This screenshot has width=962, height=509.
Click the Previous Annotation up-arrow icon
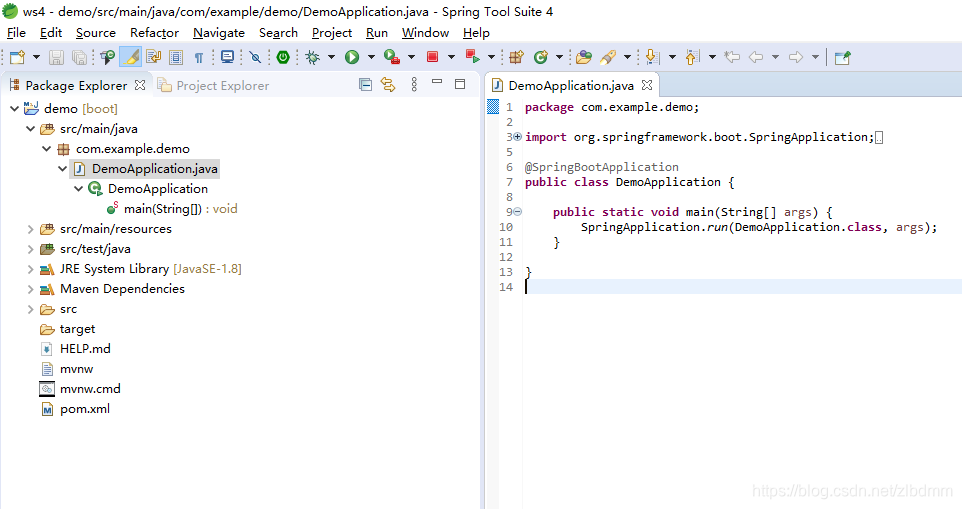coord(692,57)
